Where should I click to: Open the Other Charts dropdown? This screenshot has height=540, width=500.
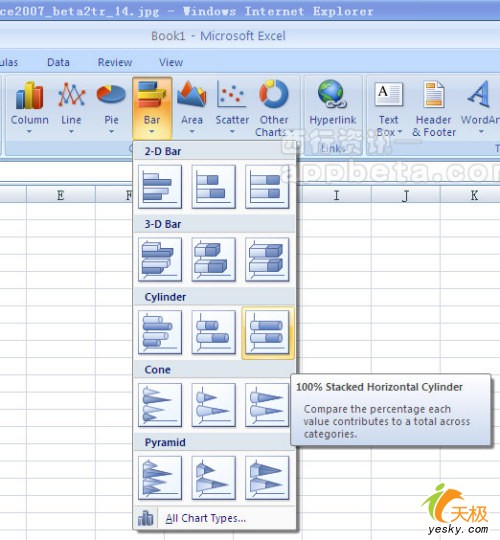(274, 107)
